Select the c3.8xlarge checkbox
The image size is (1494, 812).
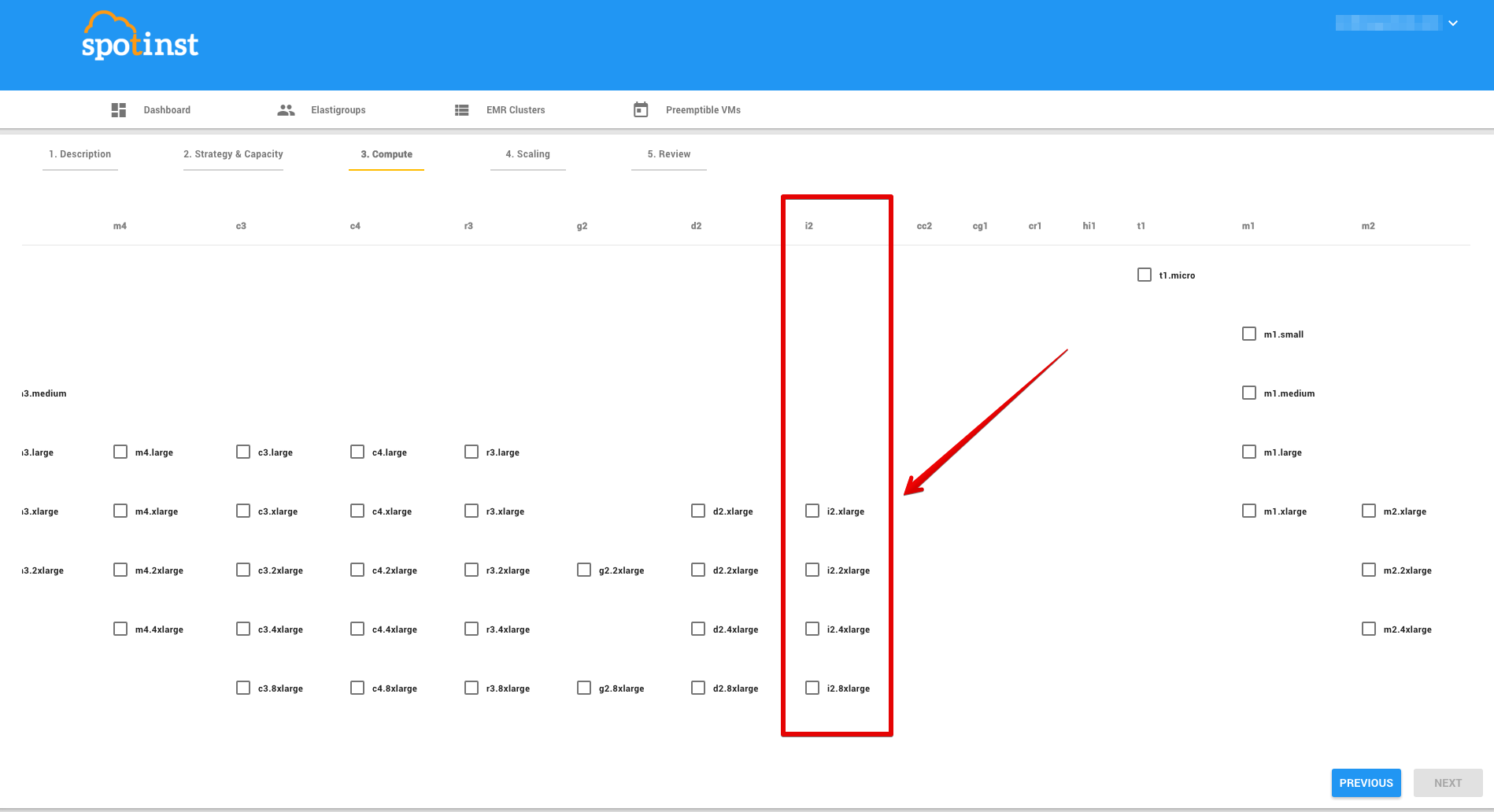pyautogui.click(x=243, y=688)
